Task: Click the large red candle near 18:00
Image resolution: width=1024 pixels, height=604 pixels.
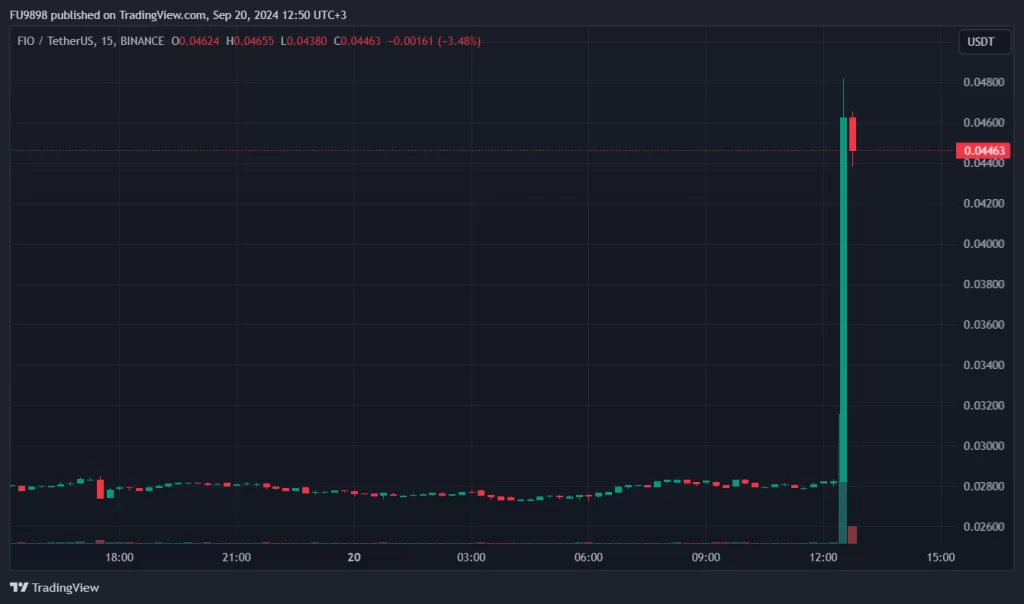Action: (x=100, y=488)
